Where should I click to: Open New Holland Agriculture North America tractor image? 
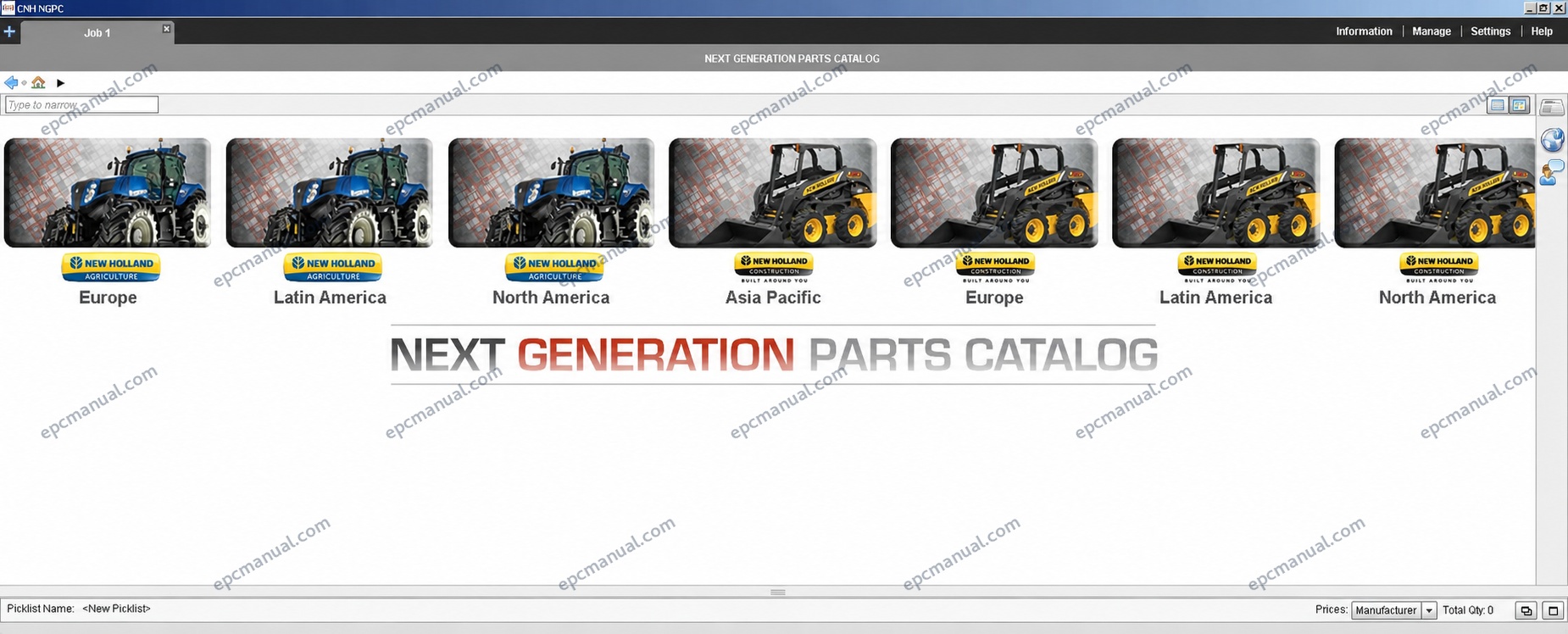pyautogui.click(x=551, y=193)
